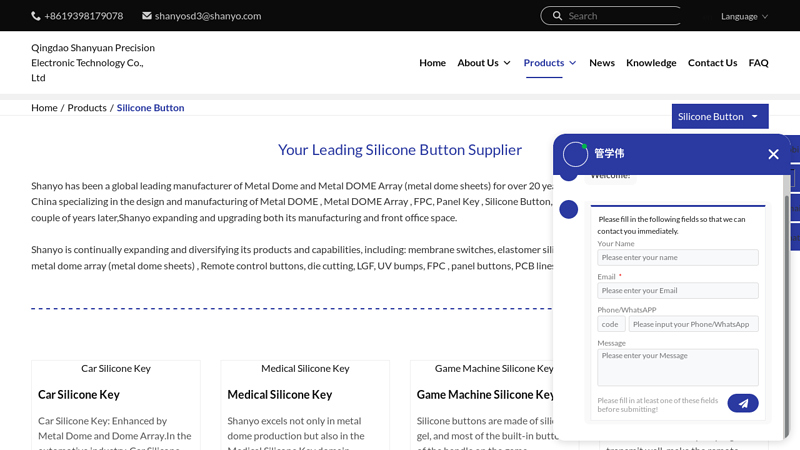
Task: Click Silicone Button breadcrumb
Action: (x=150, y=108)
